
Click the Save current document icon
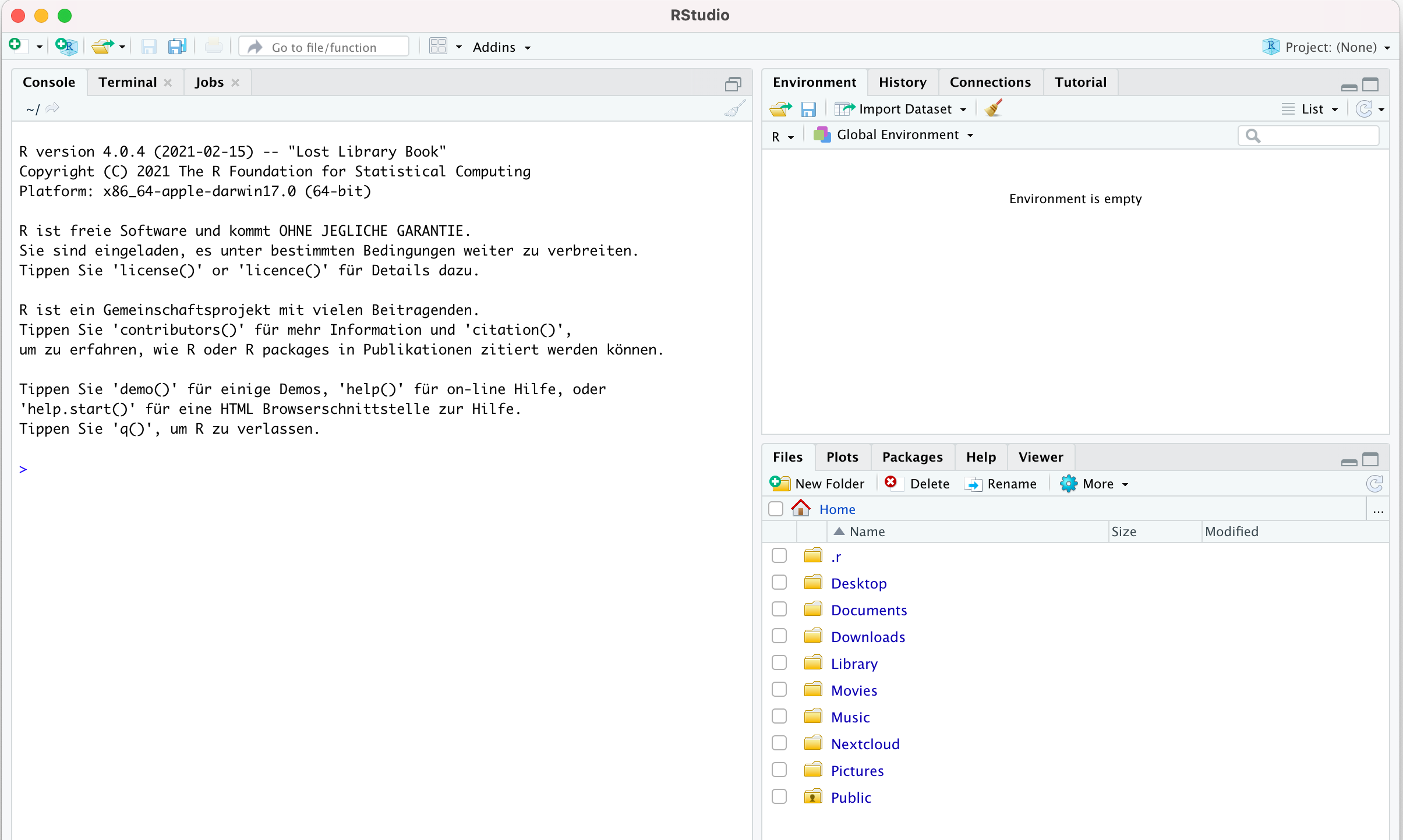coord(149,47)
